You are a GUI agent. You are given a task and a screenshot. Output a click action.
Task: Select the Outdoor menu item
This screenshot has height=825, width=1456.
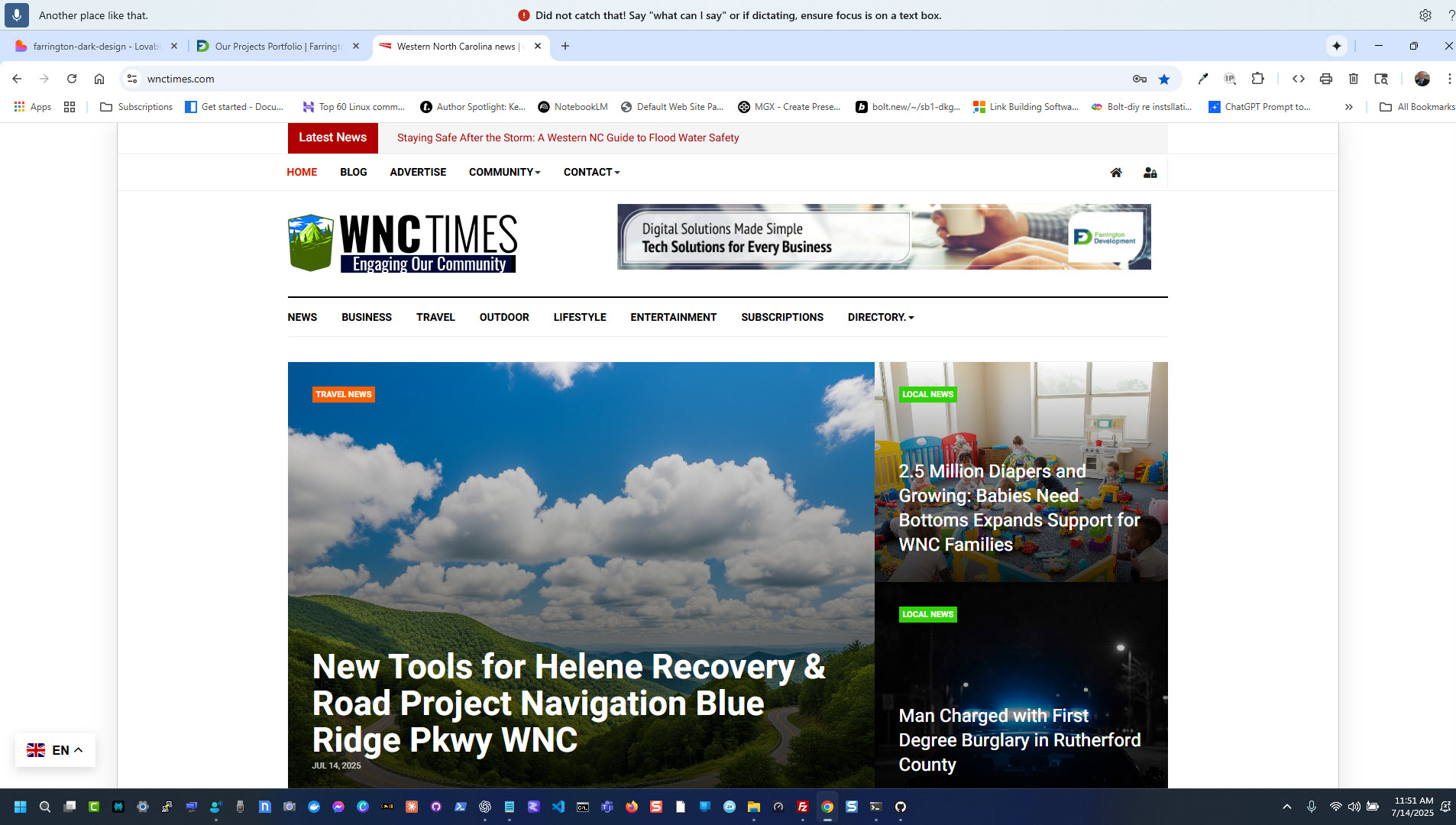coord(504,317)
